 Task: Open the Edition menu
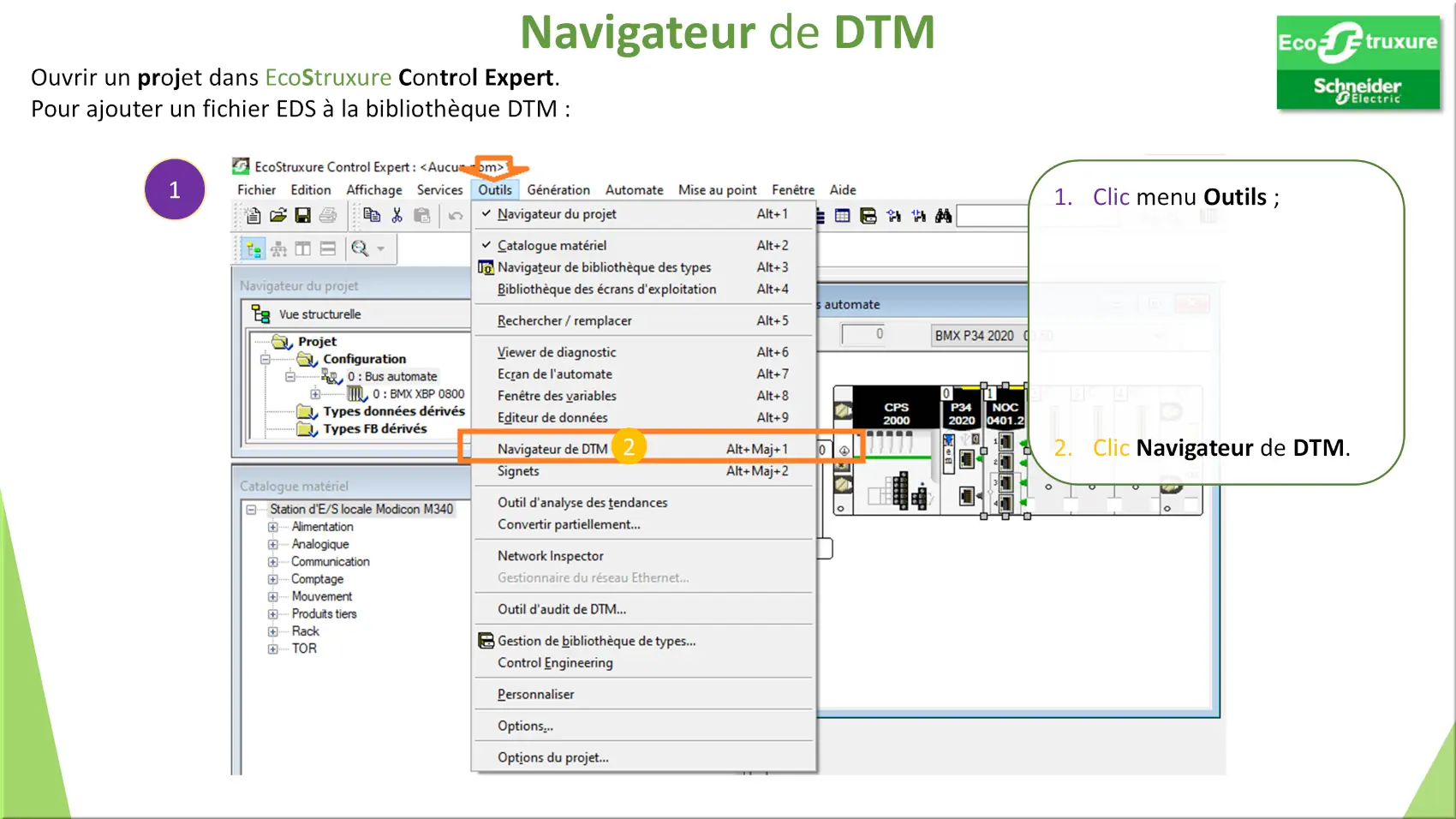tap(311, 190)
